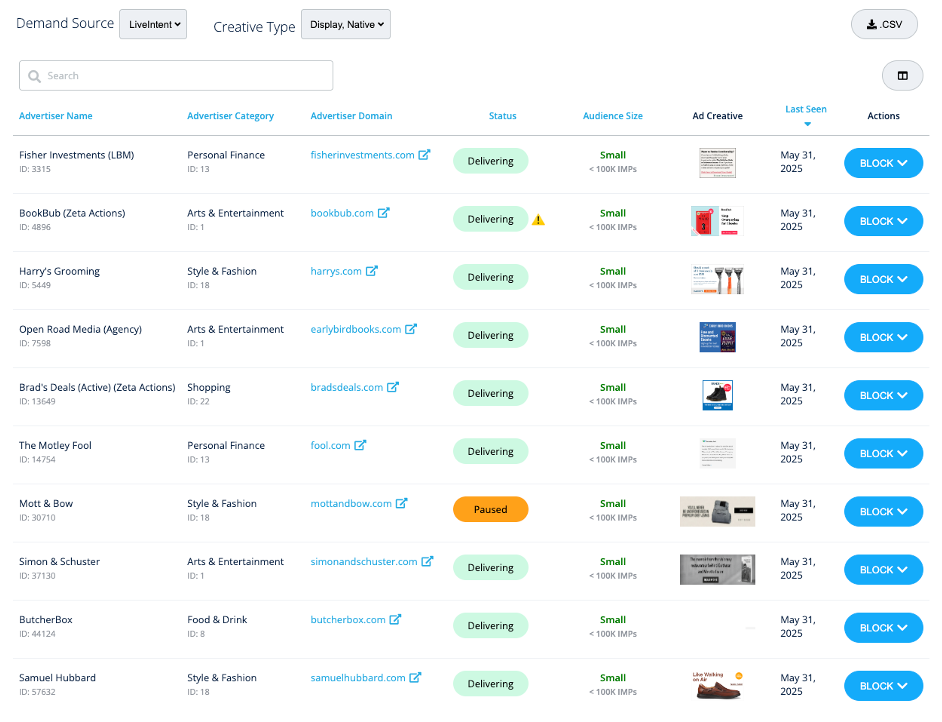The width and height of the screenshot is (942, 722).
Task: Click the Paused status badge for Mott & Bow
Action: click(x=490, y=510)
